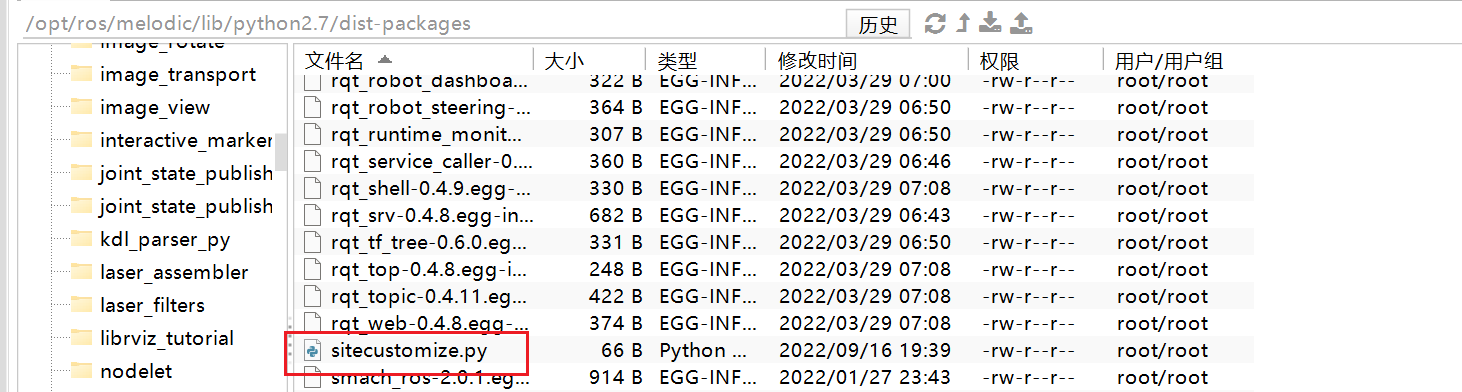Click the upload icon in path toolbar
Image resolution: width=1462 pixels, height=392 pixels.
(1021, 23)
